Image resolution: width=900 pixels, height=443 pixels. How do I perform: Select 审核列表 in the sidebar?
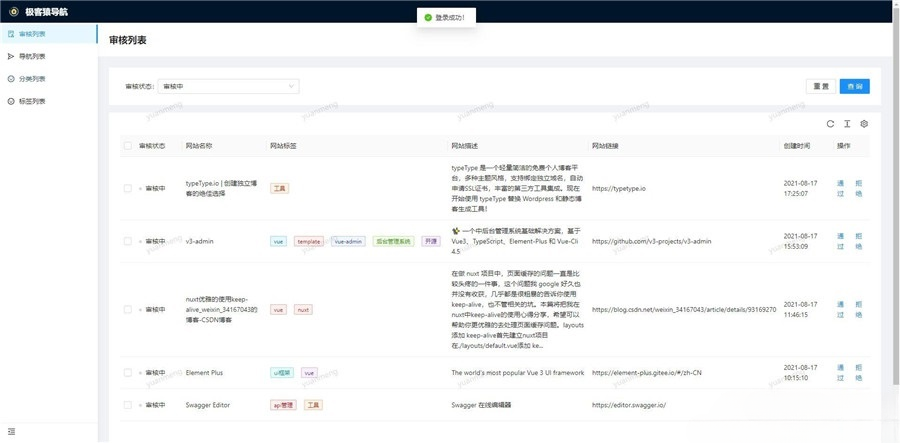[32, 34]
